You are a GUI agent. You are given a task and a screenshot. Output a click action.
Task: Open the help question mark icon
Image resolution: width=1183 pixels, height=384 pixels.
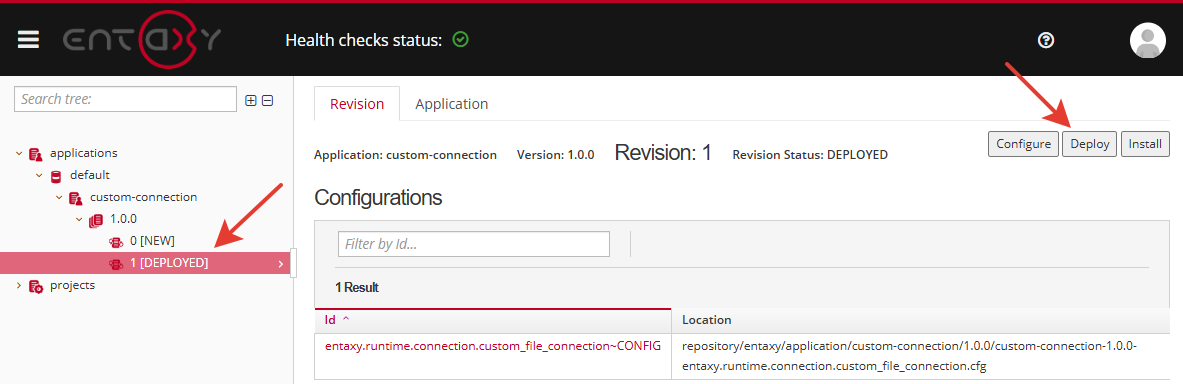pyautogui.click(x=1046, y=40)
